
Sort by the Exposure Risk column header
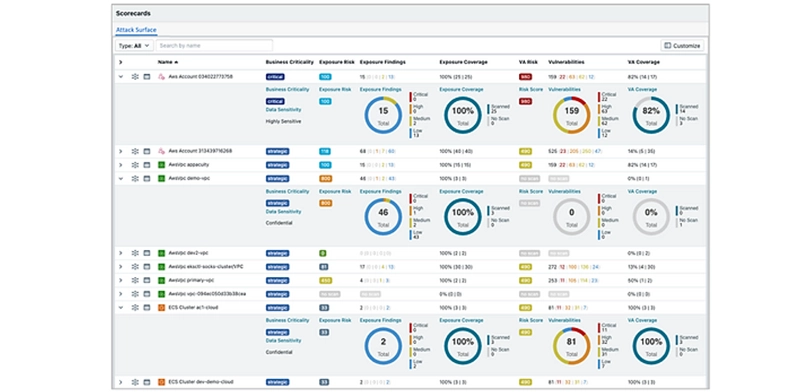tap(336, 62)
